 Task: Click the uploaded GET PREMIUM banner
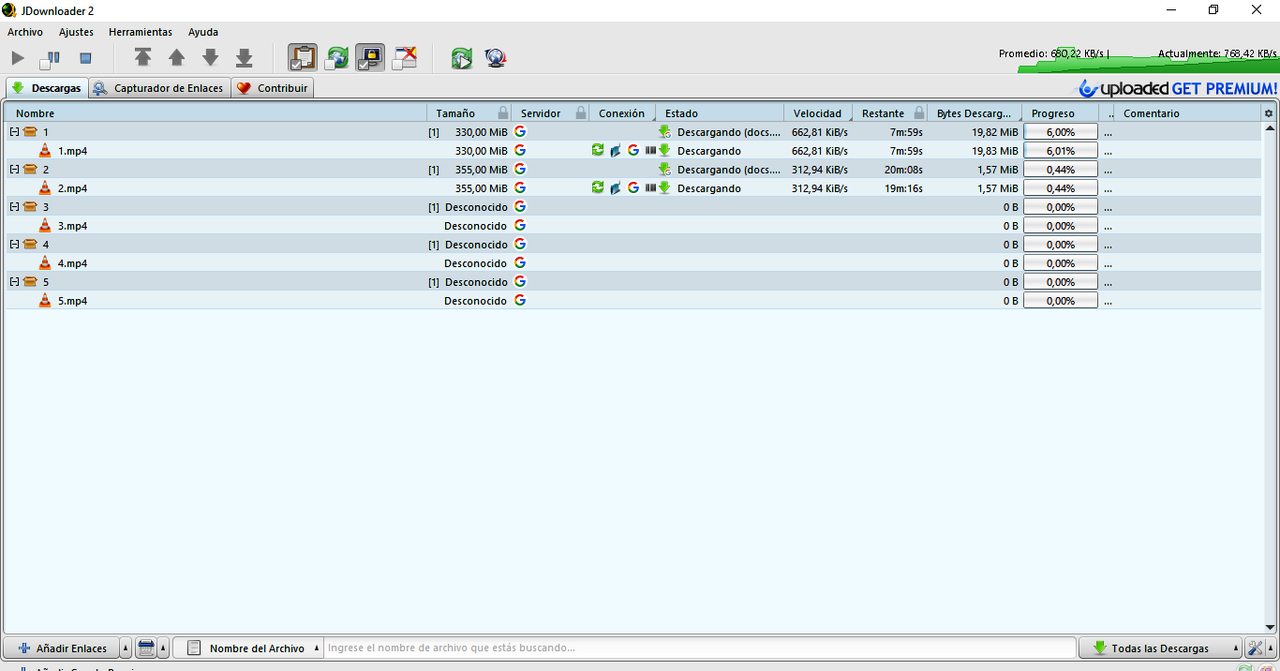tap(1177, 88)
